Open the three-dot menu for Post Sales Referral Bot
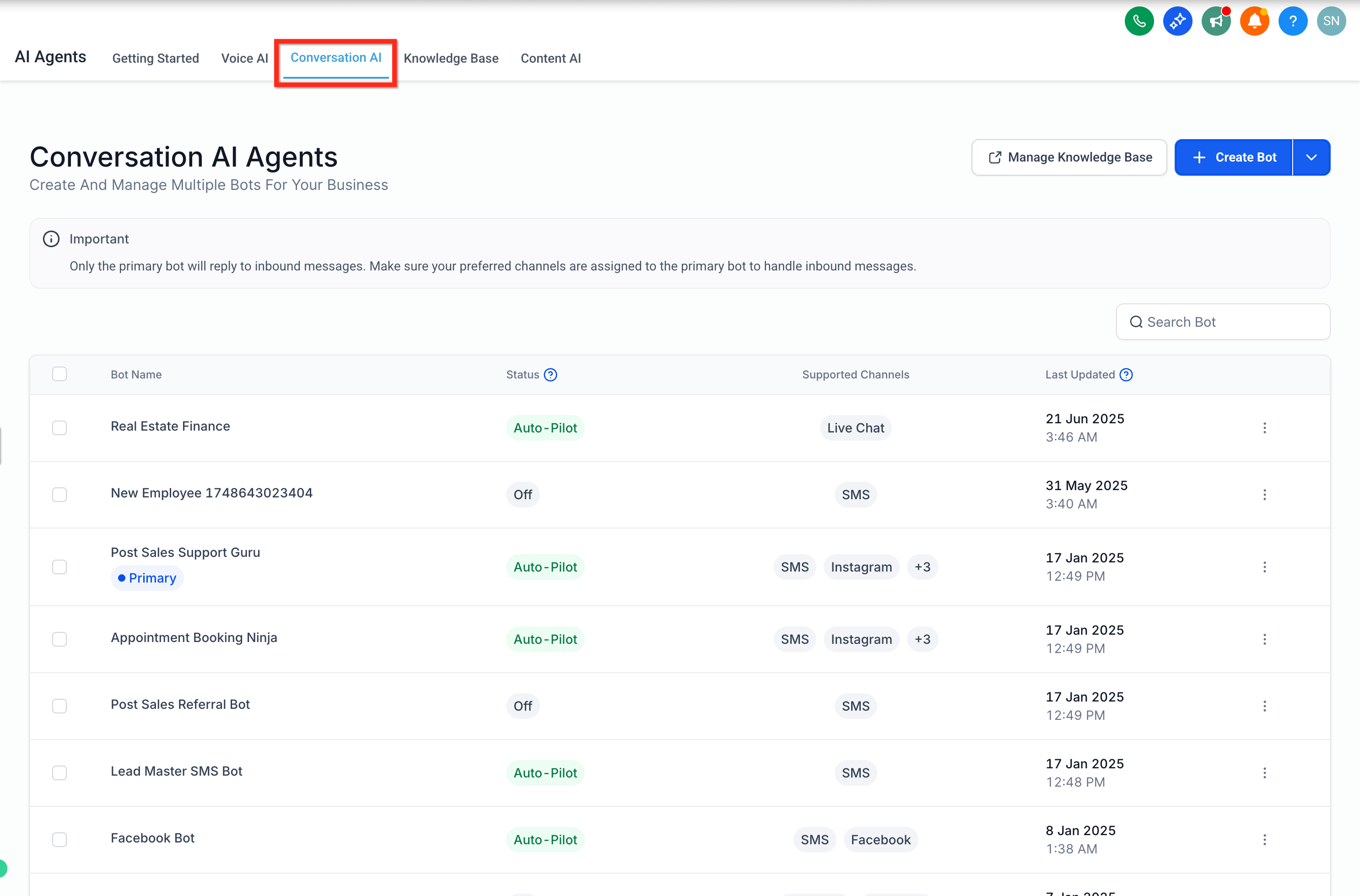The width and height of the screenshot is (1360, 896). (1264, 706)
